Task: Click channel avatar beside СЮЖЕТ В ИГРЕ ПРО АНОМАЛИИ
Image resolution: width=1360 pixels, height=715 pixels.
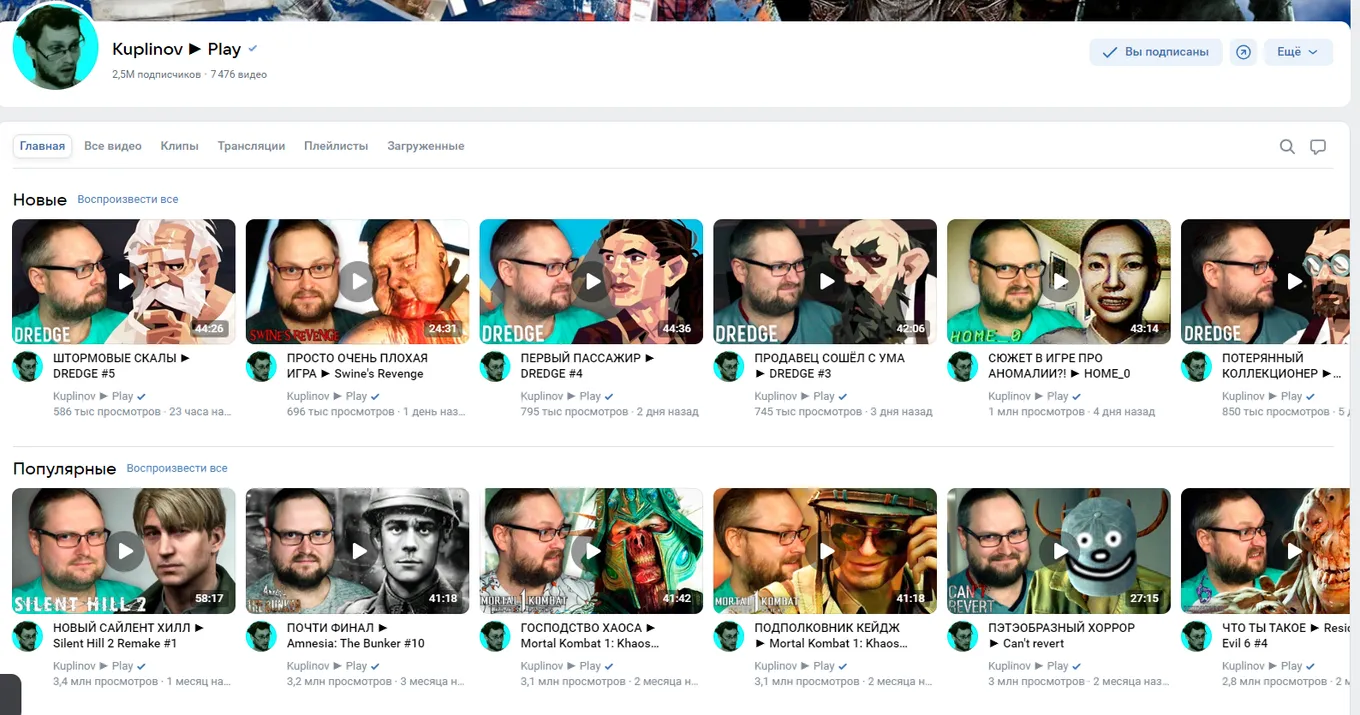Action: click(963, 366)
